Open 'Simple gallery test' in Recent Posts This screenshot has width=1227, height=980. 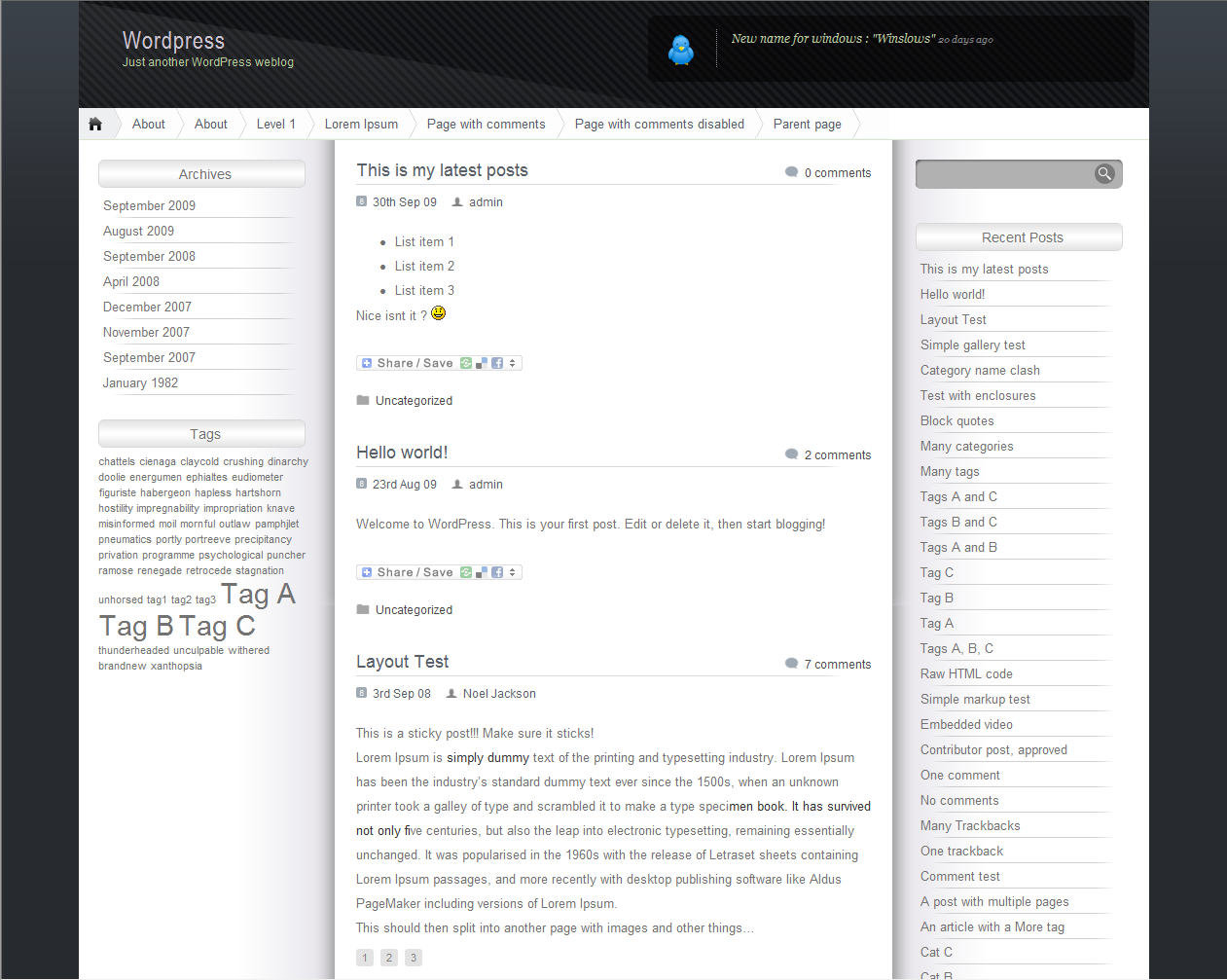point(972,345)
